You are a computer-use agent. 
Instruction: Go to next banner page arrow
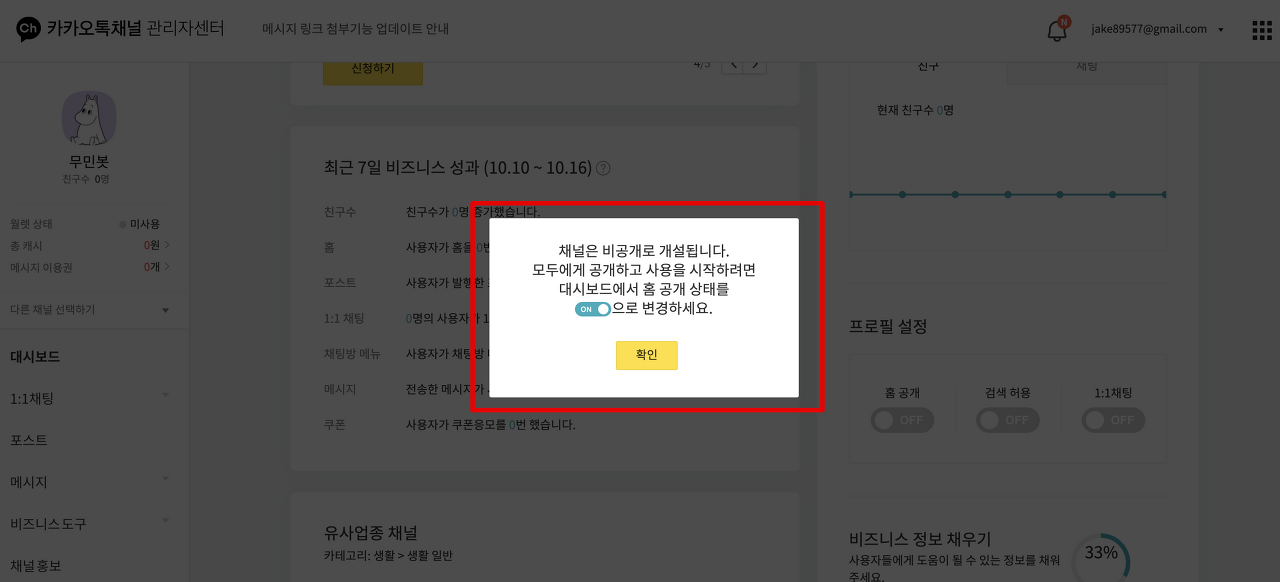(757, 66)
